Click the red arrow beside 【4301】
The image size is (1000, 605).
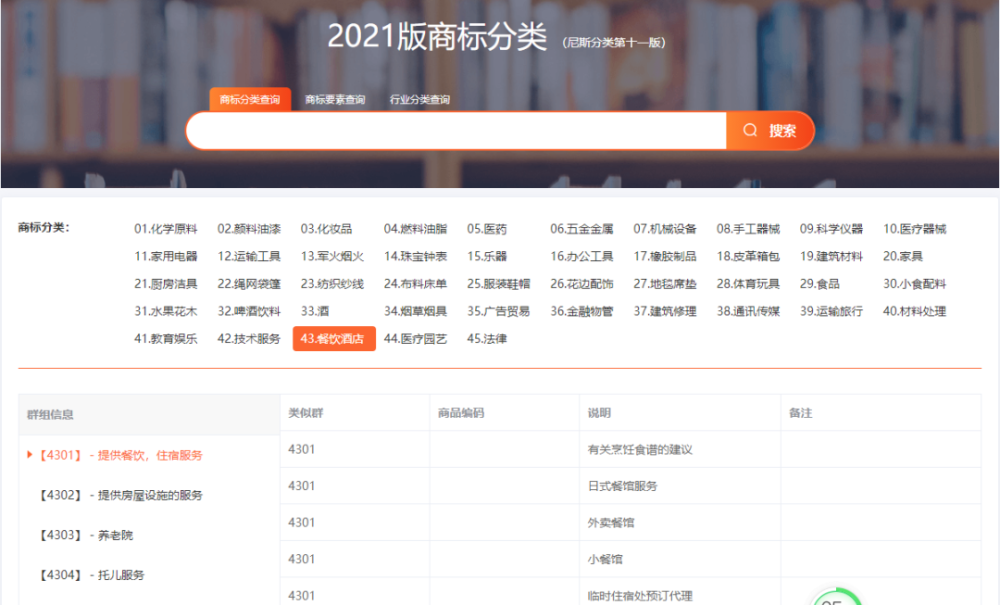coord(28,453)
